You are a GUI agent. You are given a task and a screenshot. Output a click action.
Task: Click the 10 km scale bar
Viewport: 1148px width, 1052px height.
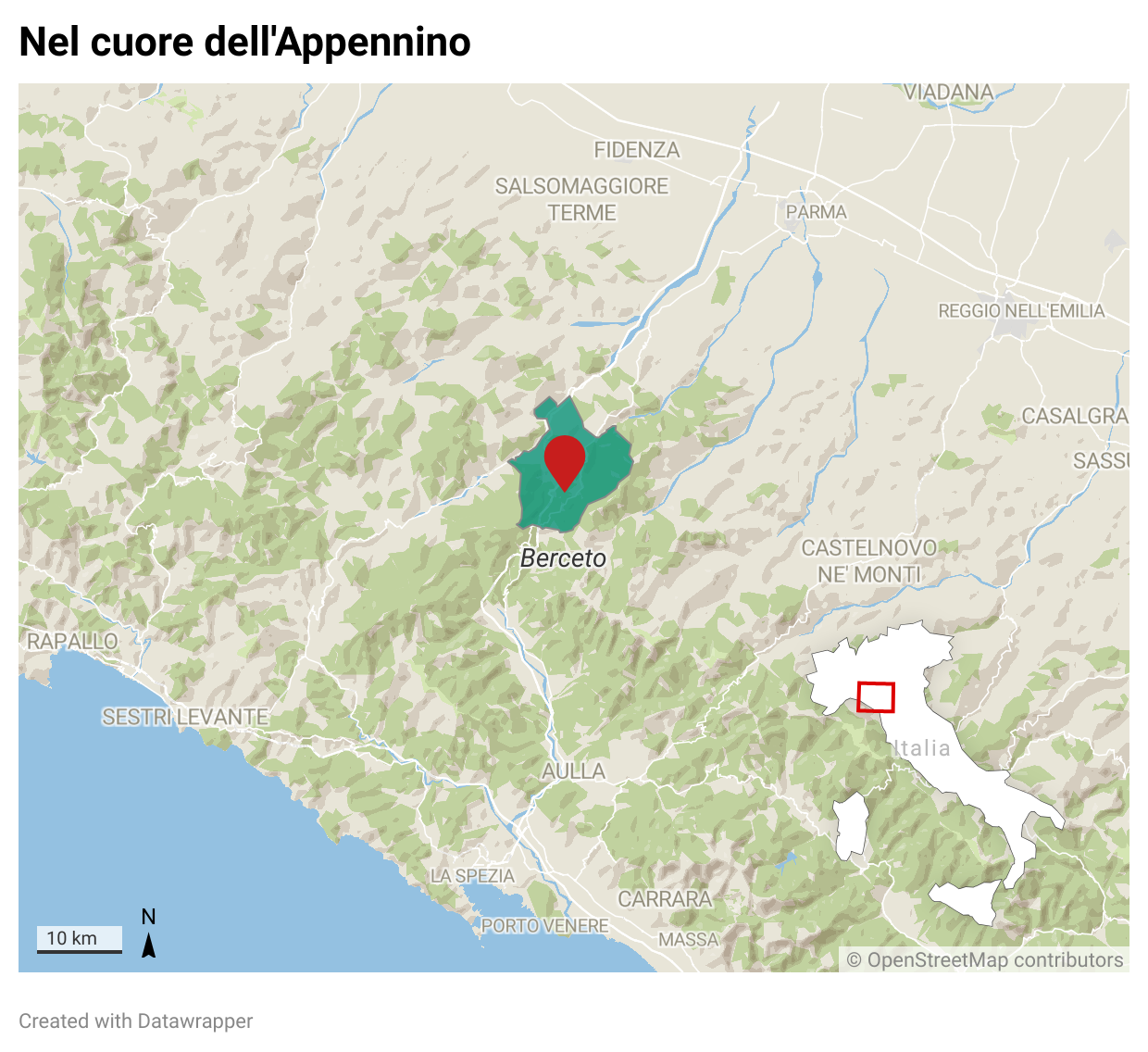coord(80,939)
